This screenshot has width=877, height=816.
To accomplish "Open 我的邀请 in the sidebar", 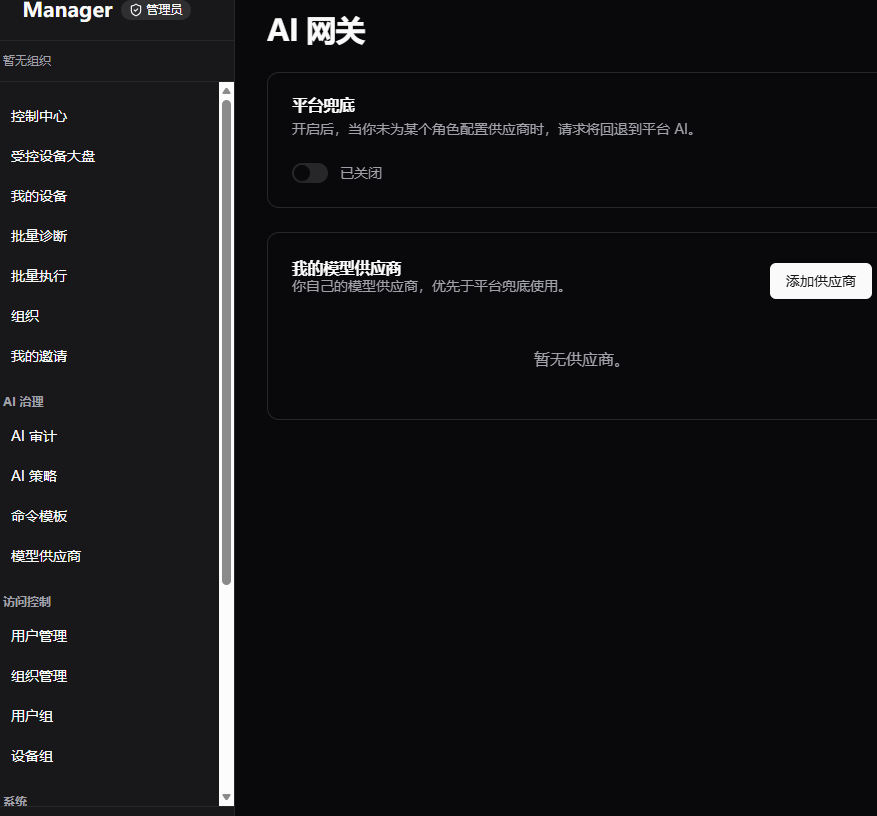I will click(39, 356).
